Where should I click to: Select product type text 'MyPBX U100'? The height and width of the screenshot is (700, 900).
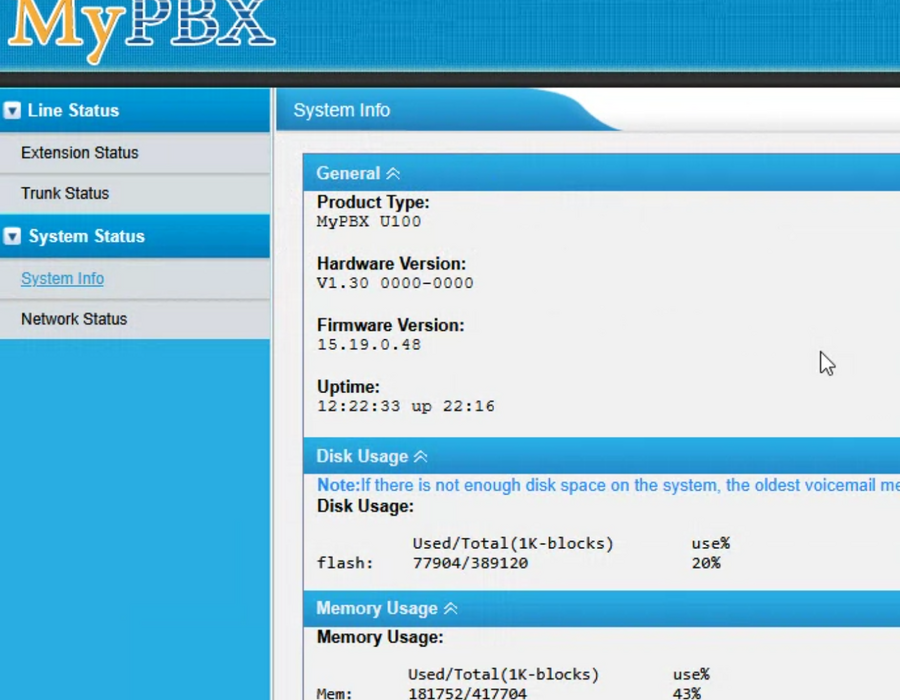368,221
